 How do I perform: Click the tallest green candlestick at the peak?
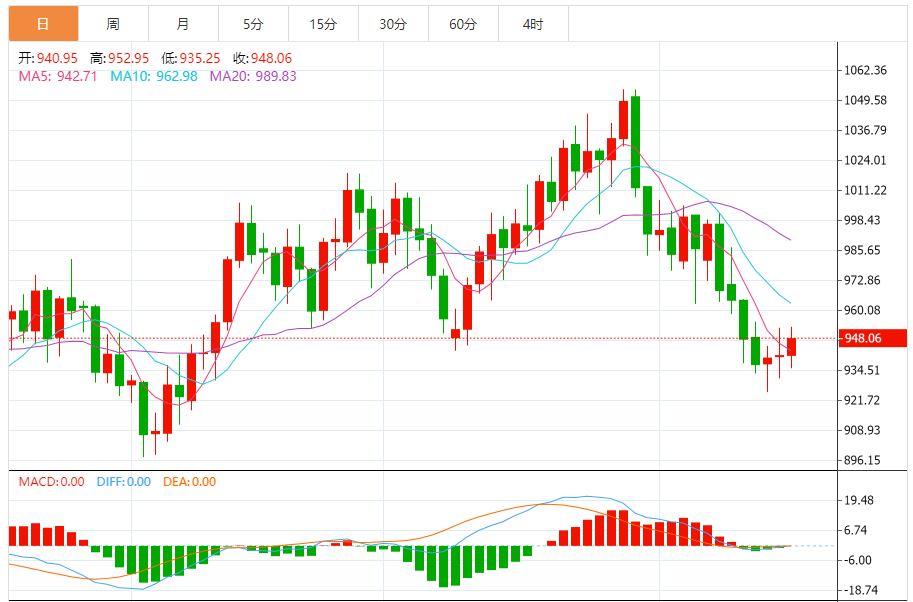(x=635, y=143)
